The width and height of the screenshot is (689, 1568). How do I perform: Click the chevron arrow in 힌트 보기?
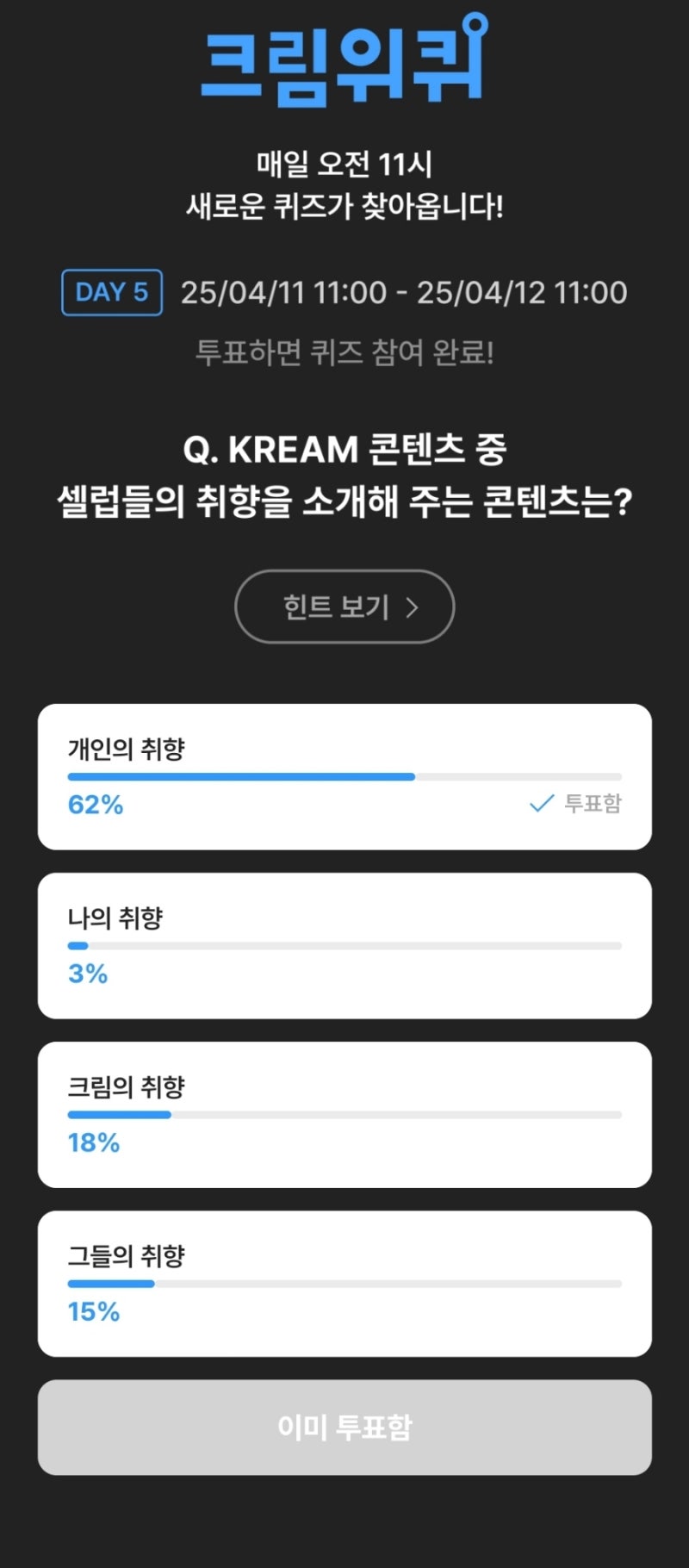point(413,607)
